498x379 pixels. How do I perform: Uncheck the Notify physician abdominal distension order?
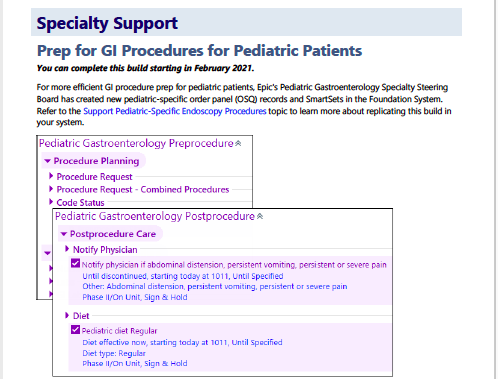(x=75, y=264)
